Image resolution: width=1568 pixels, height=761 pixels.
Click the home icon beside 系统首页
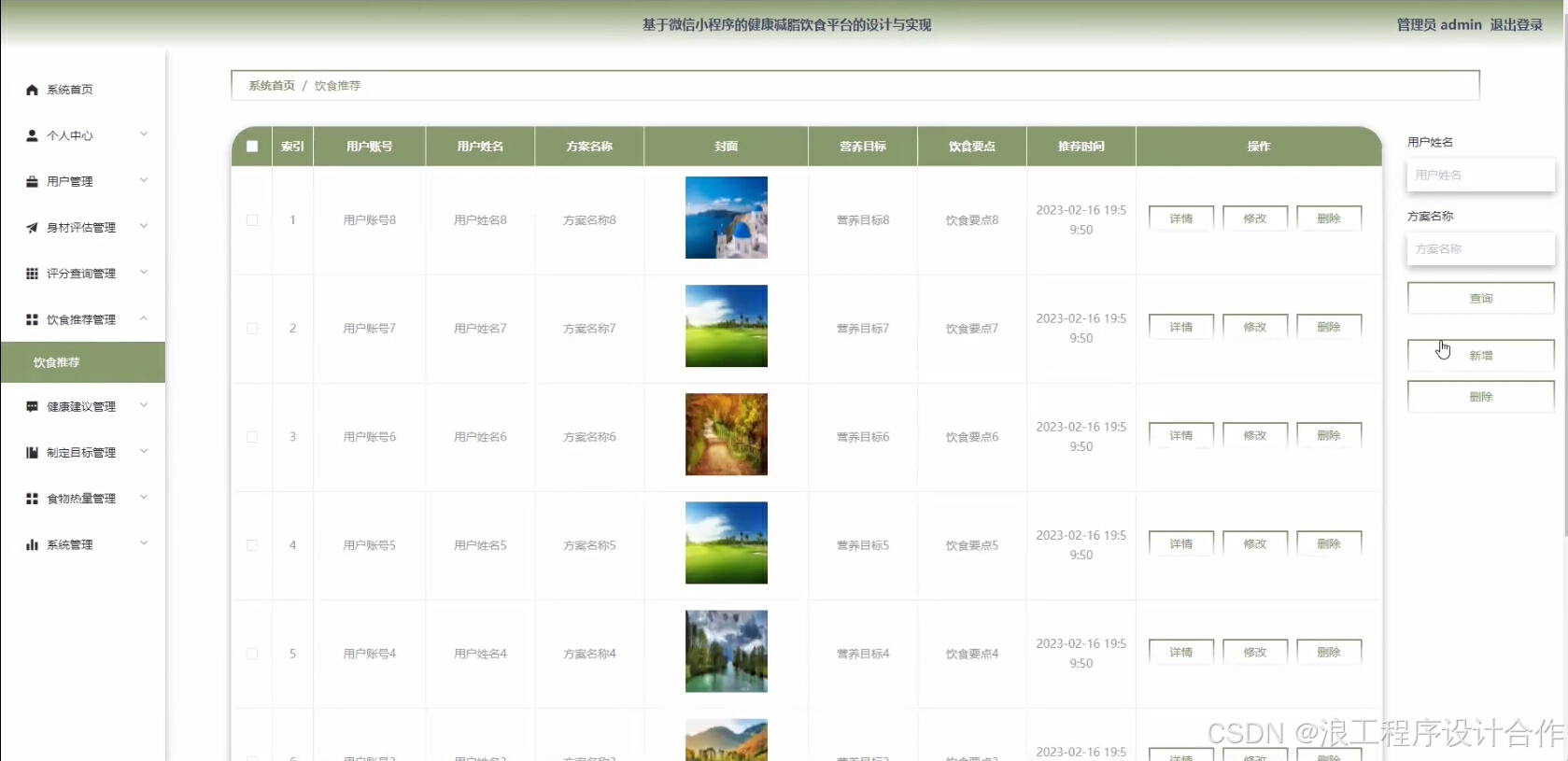[32, 90]
